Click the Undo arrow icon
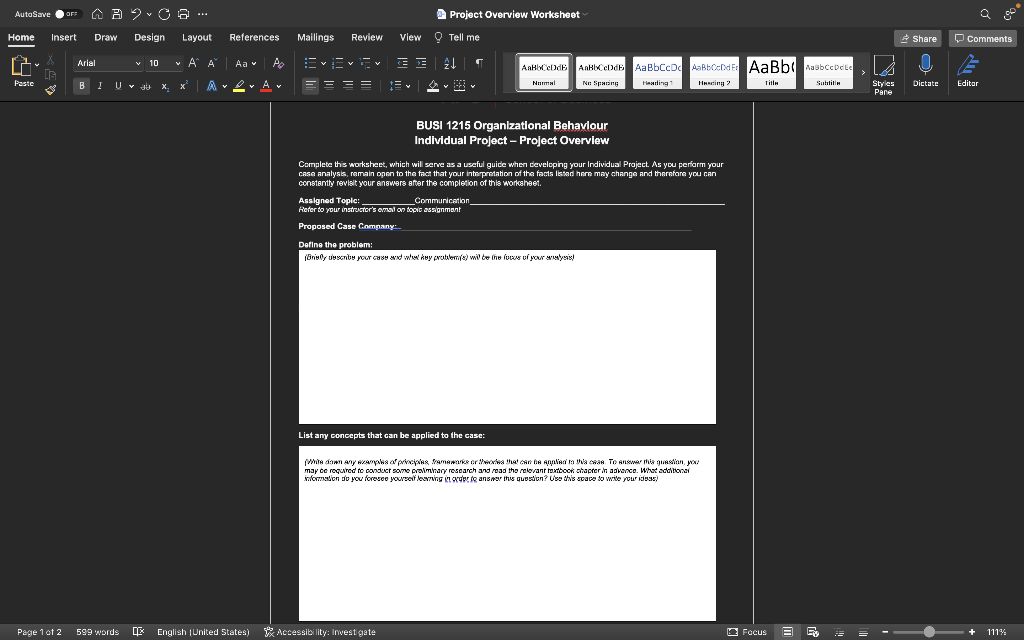The height and width of the screenshot is (640, 1024). coord(136,14)
